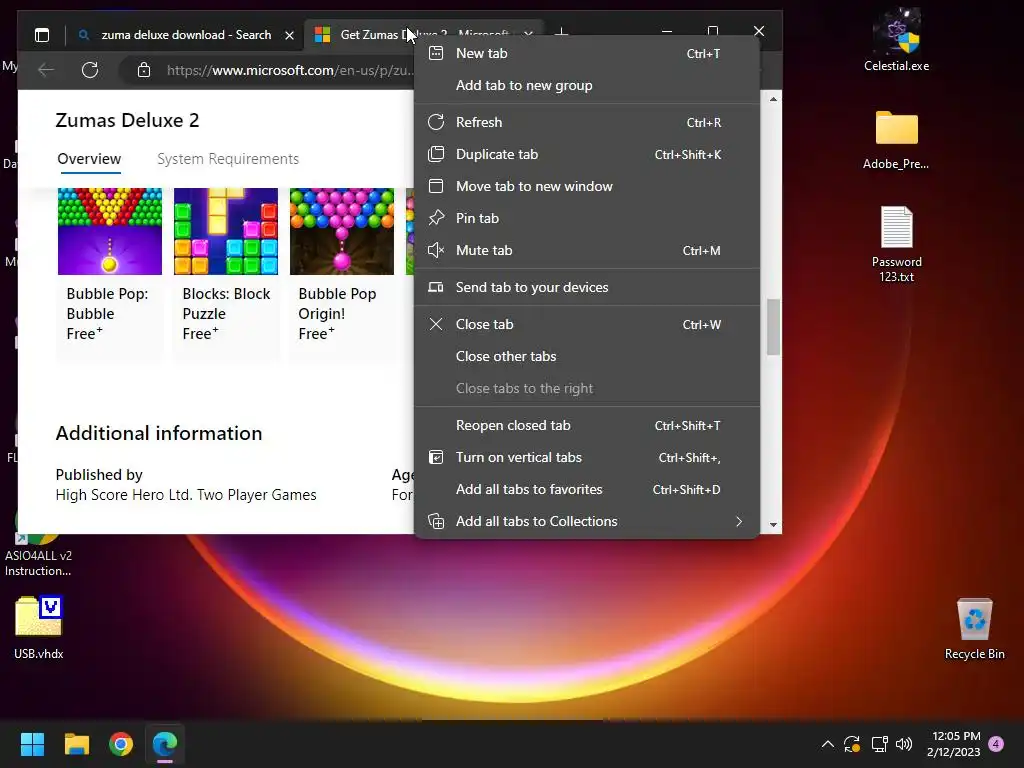The image size is (1024, 768).
Task: Open the Windows Start menu
Action: click(x=32, y=744)
